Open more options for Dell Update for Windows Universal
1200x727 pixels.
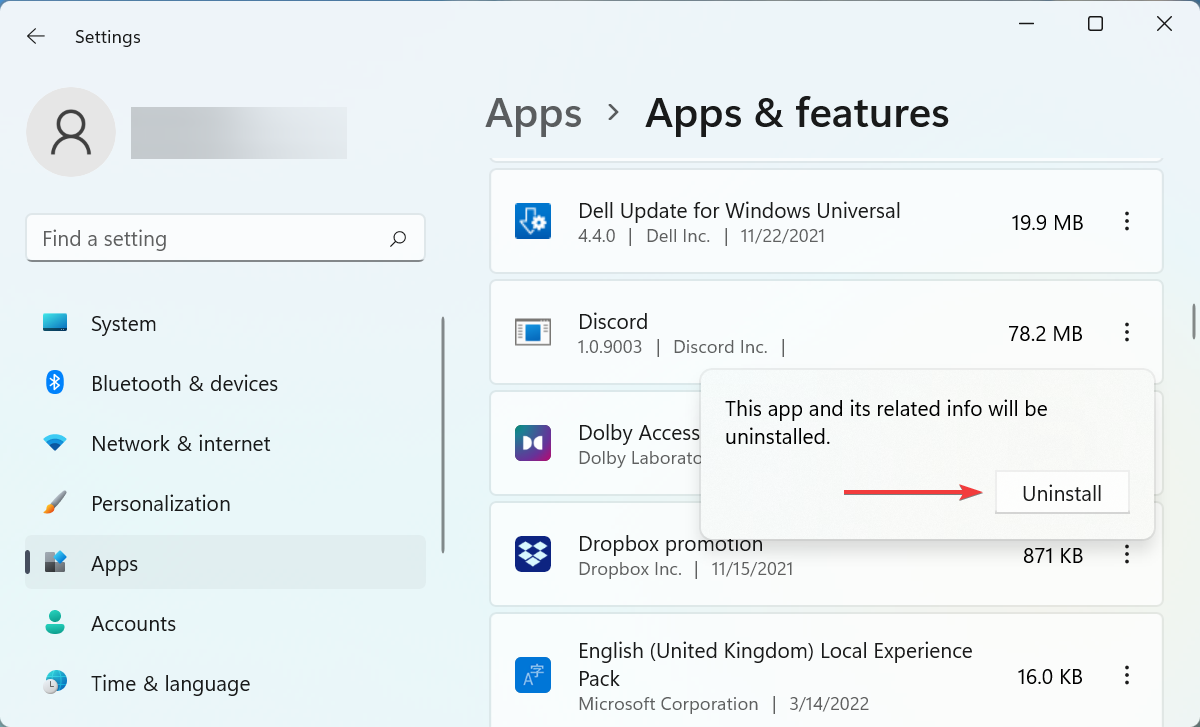[1127, 221]
